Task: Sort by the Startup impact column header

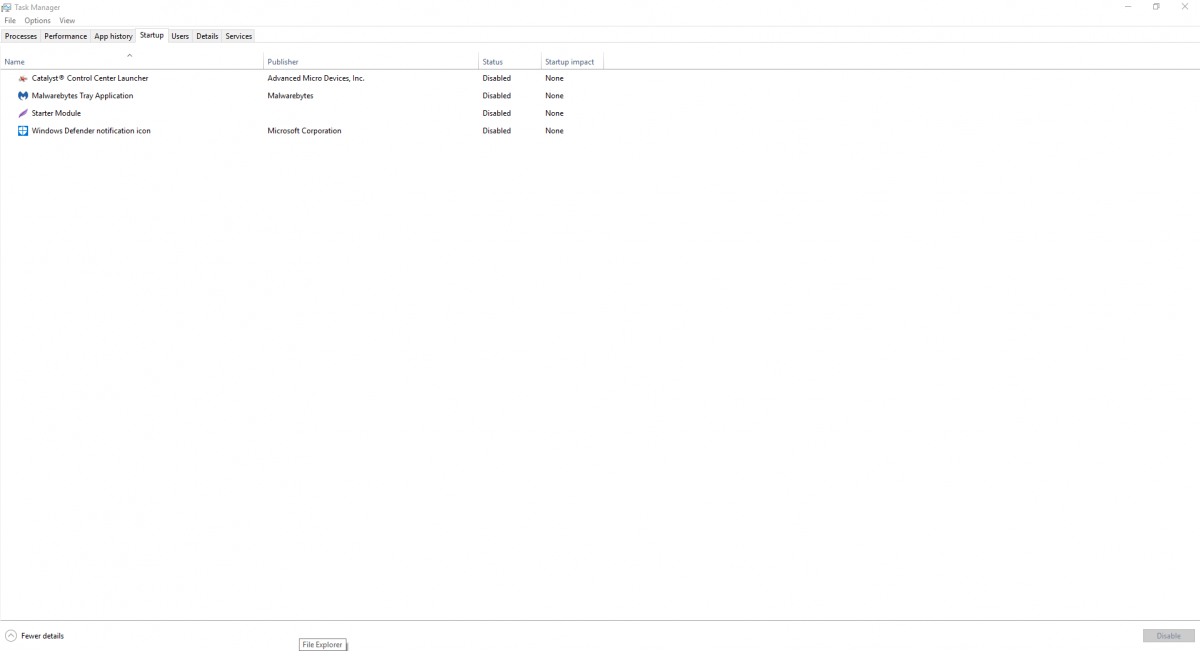Action: [573, 60]
